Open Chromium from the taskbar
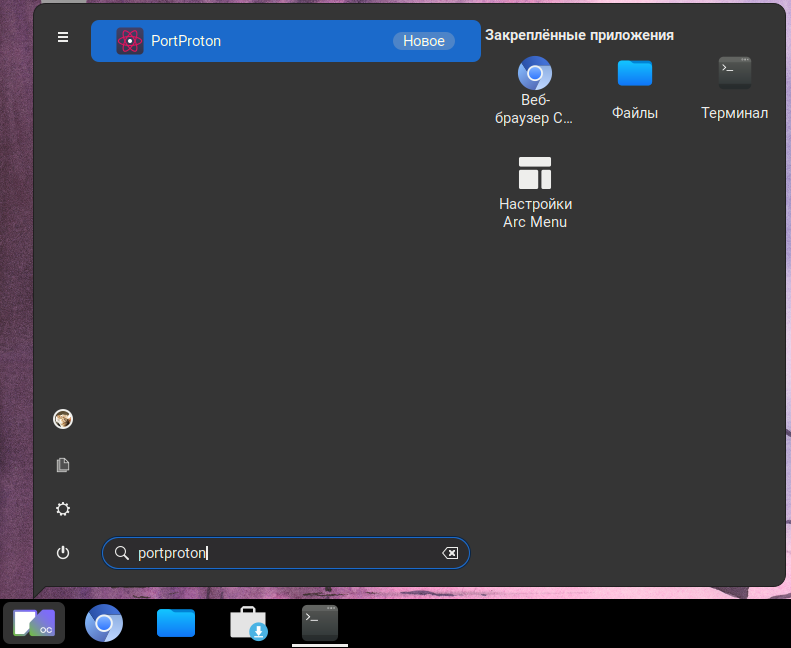 point(104,623)
